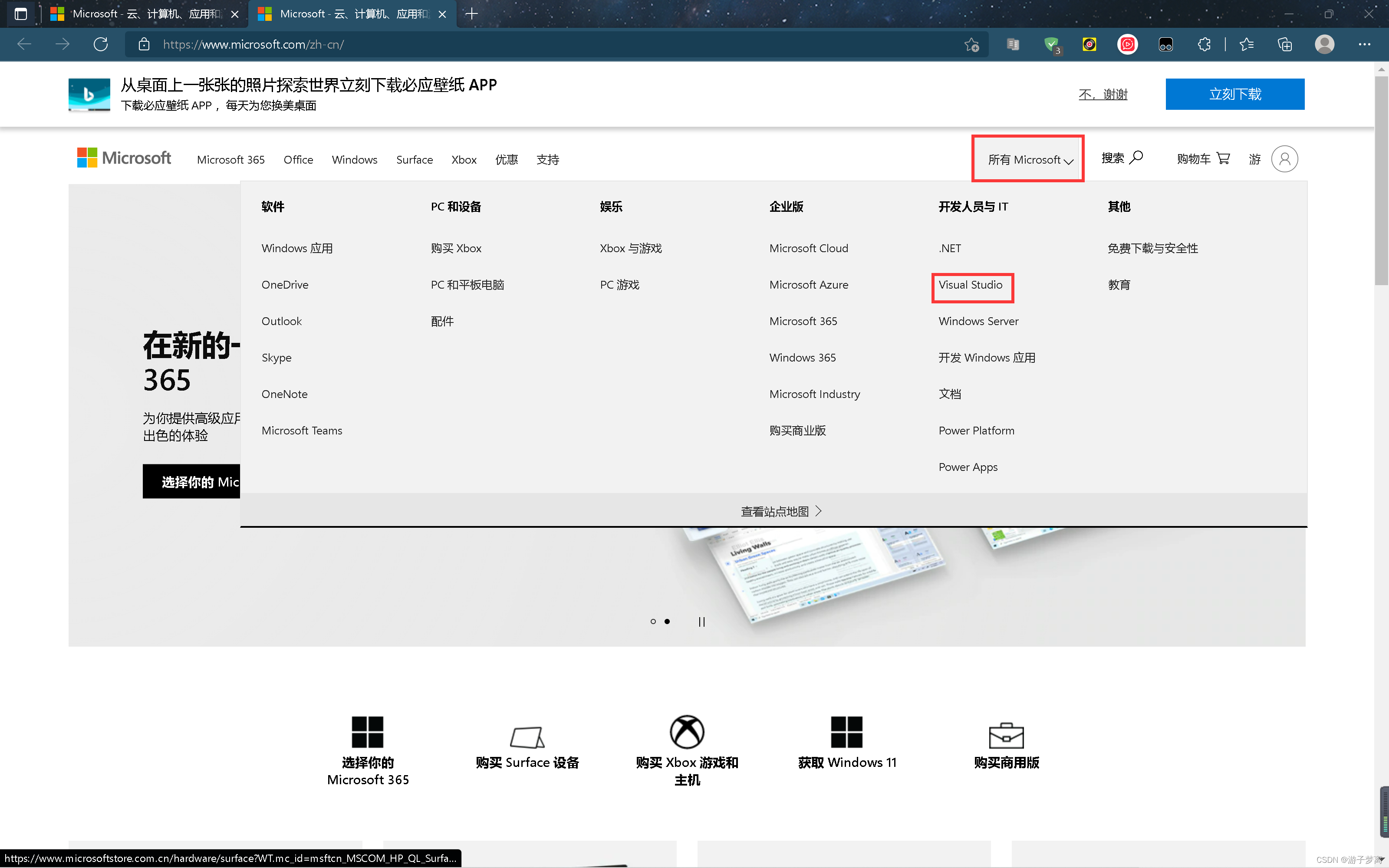Screen dimensions: 1389x868
Task: Click the Xbox logo tile icon
Action: tap(686, 732)
